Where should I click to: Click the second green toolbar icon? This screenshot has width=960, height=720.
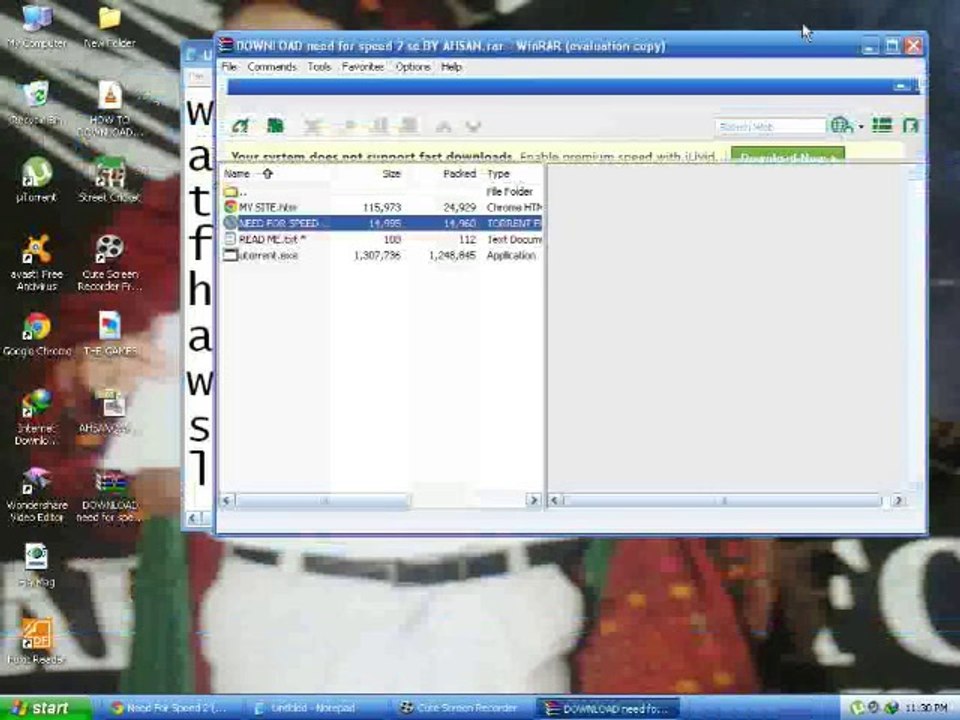pyautogui.click(x=276, y=126)
